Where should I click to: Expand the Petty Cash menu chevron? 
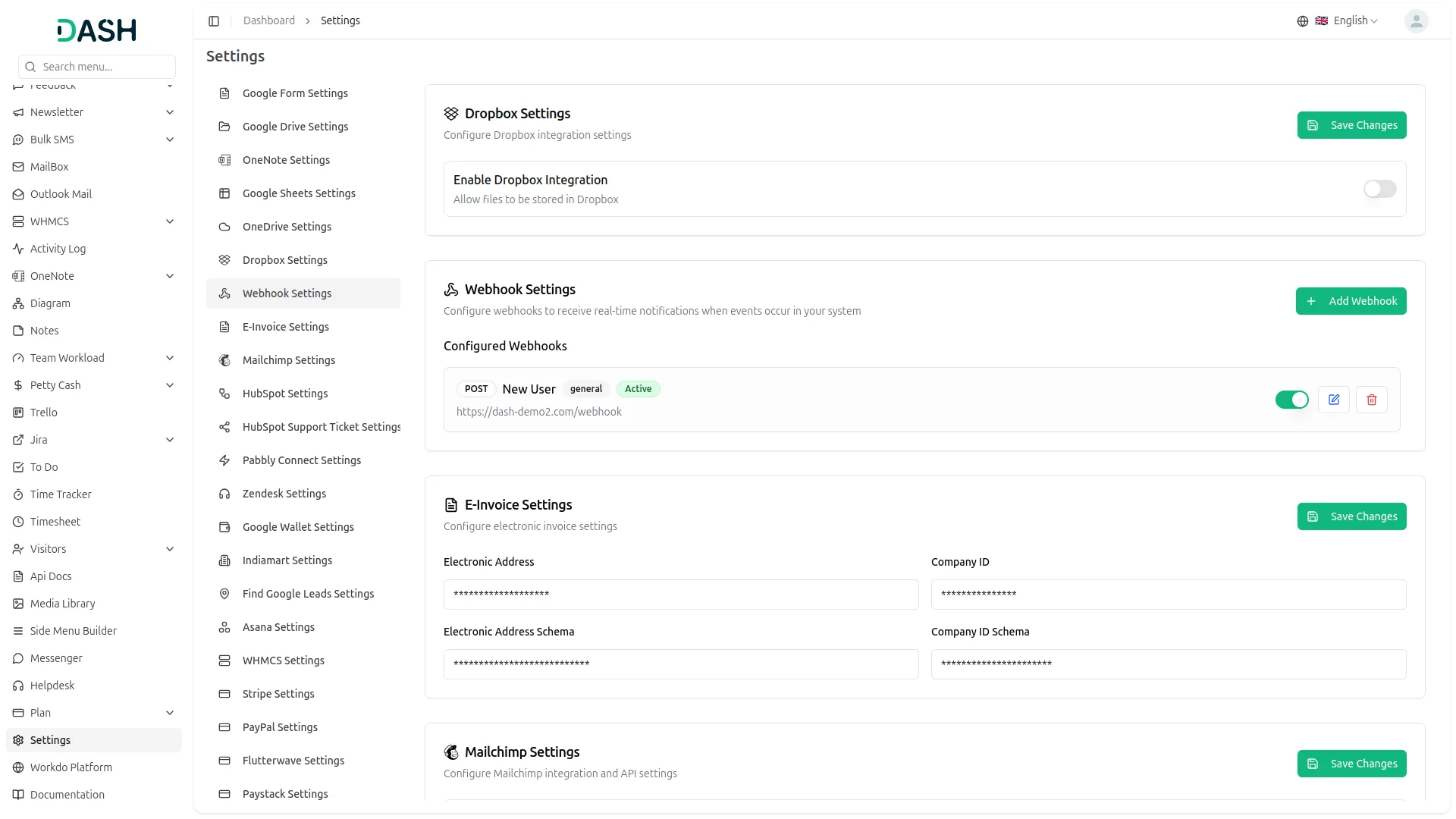pyautogui.click(x=170, y=385)
